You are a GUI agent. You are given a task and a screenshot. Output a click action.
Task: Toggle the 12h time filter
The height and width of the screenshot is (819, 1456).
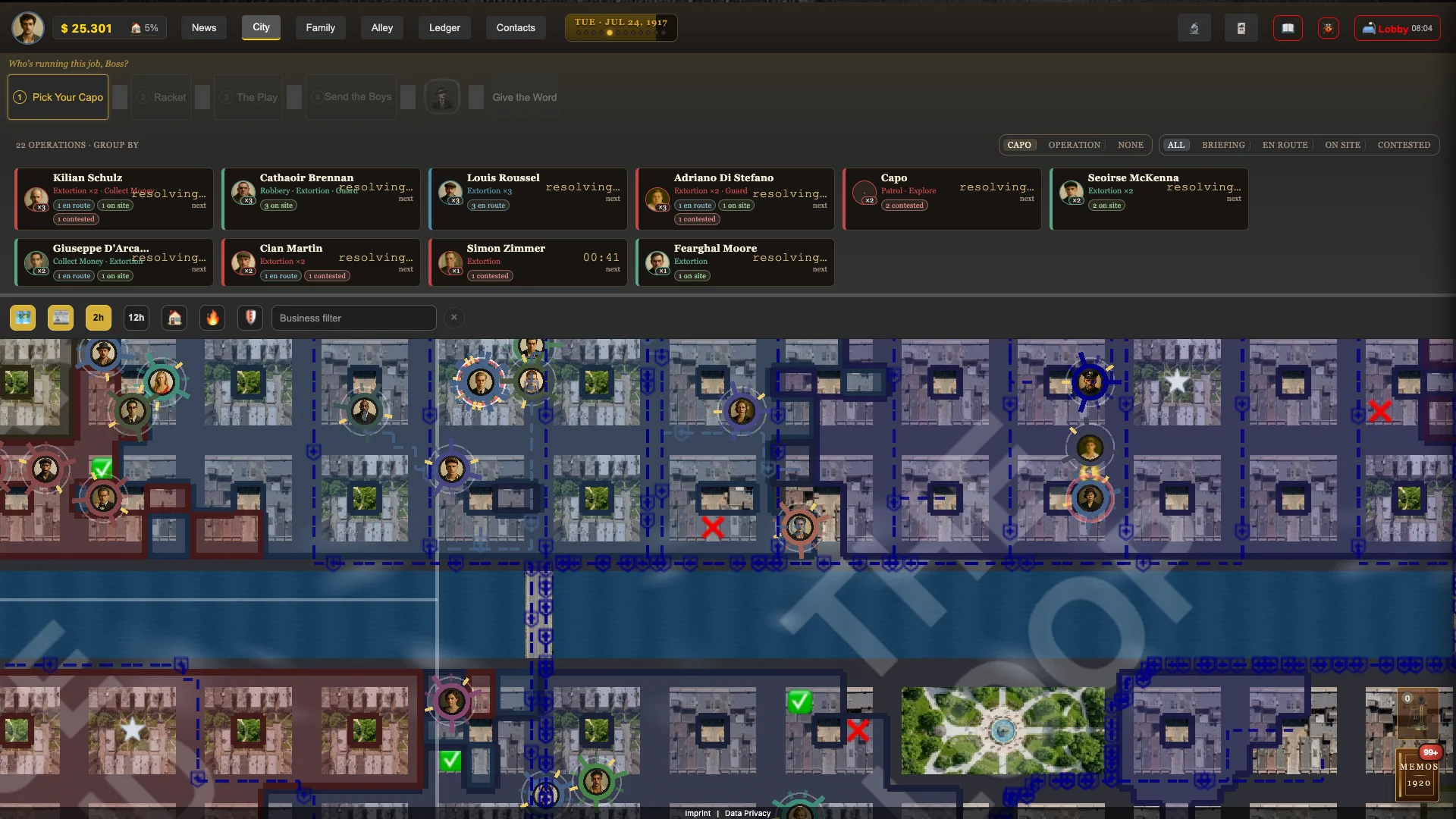[x=136, y=318]
